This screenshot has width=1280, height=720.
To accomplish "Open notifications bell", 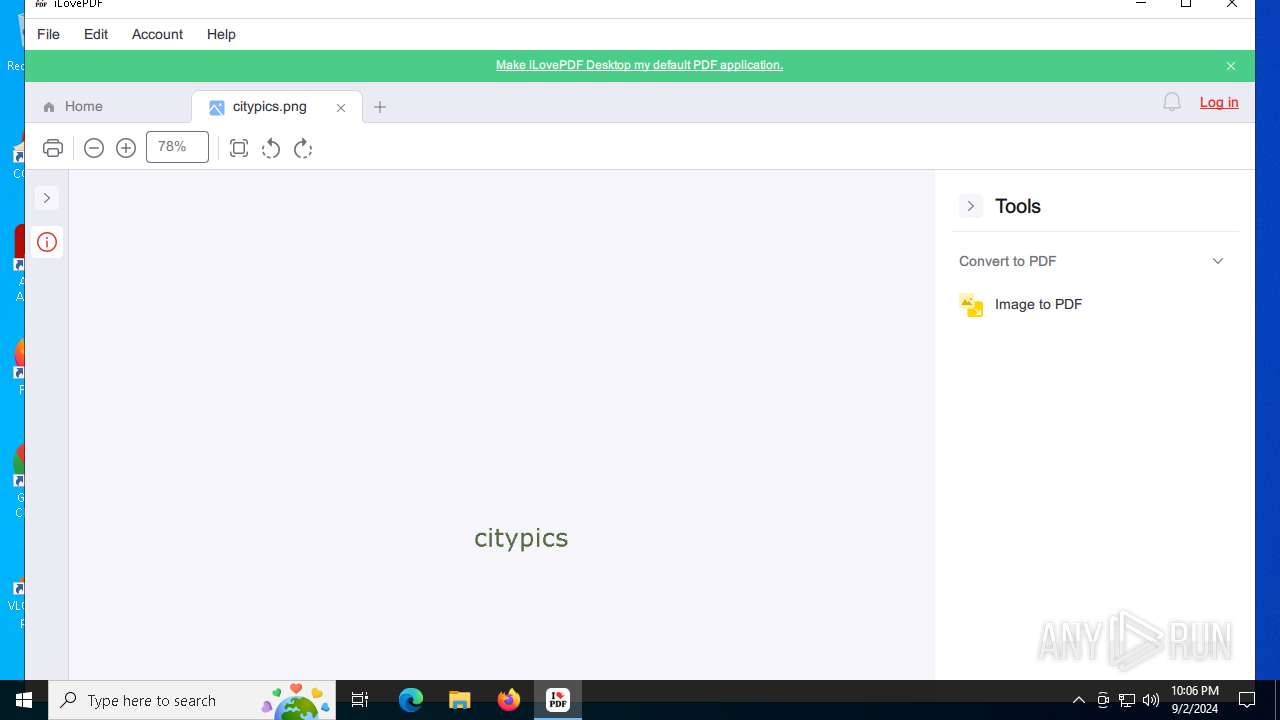I will pyautogui.click(x=1172, y=102).
